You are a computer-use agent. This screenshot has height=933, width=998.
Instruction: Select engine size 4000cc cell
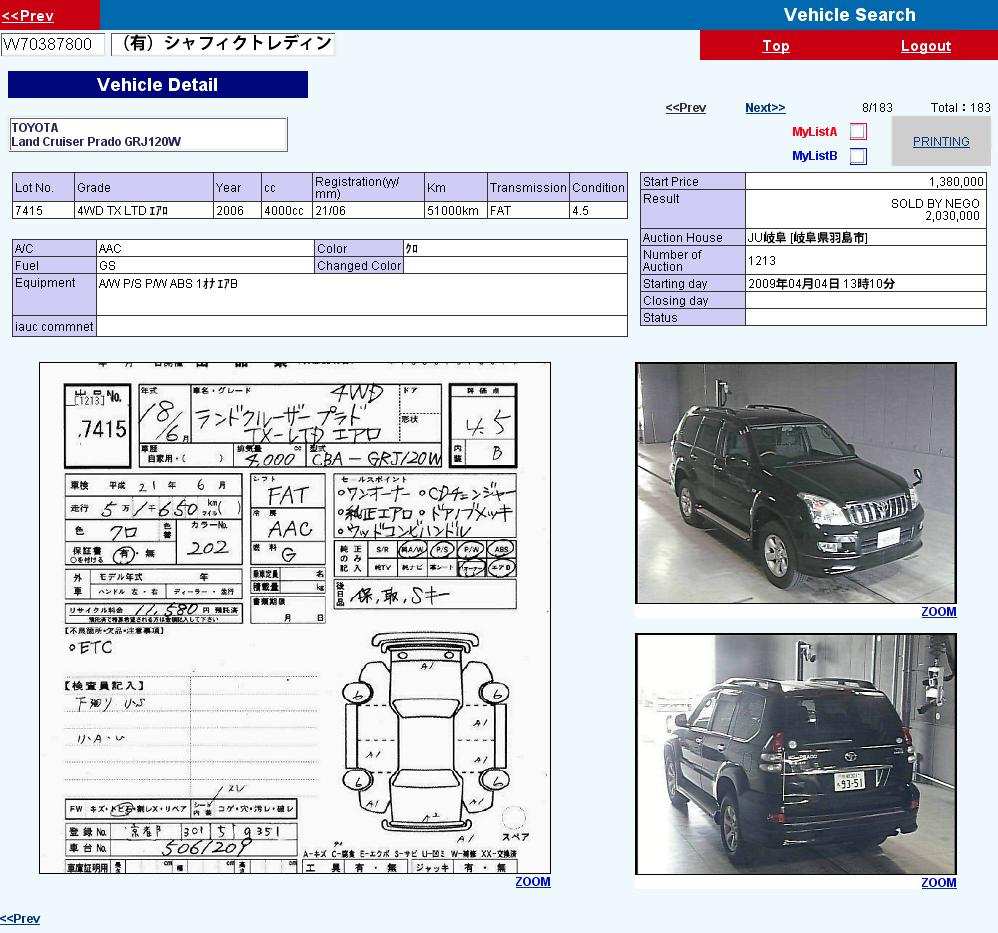coord(286,211)
